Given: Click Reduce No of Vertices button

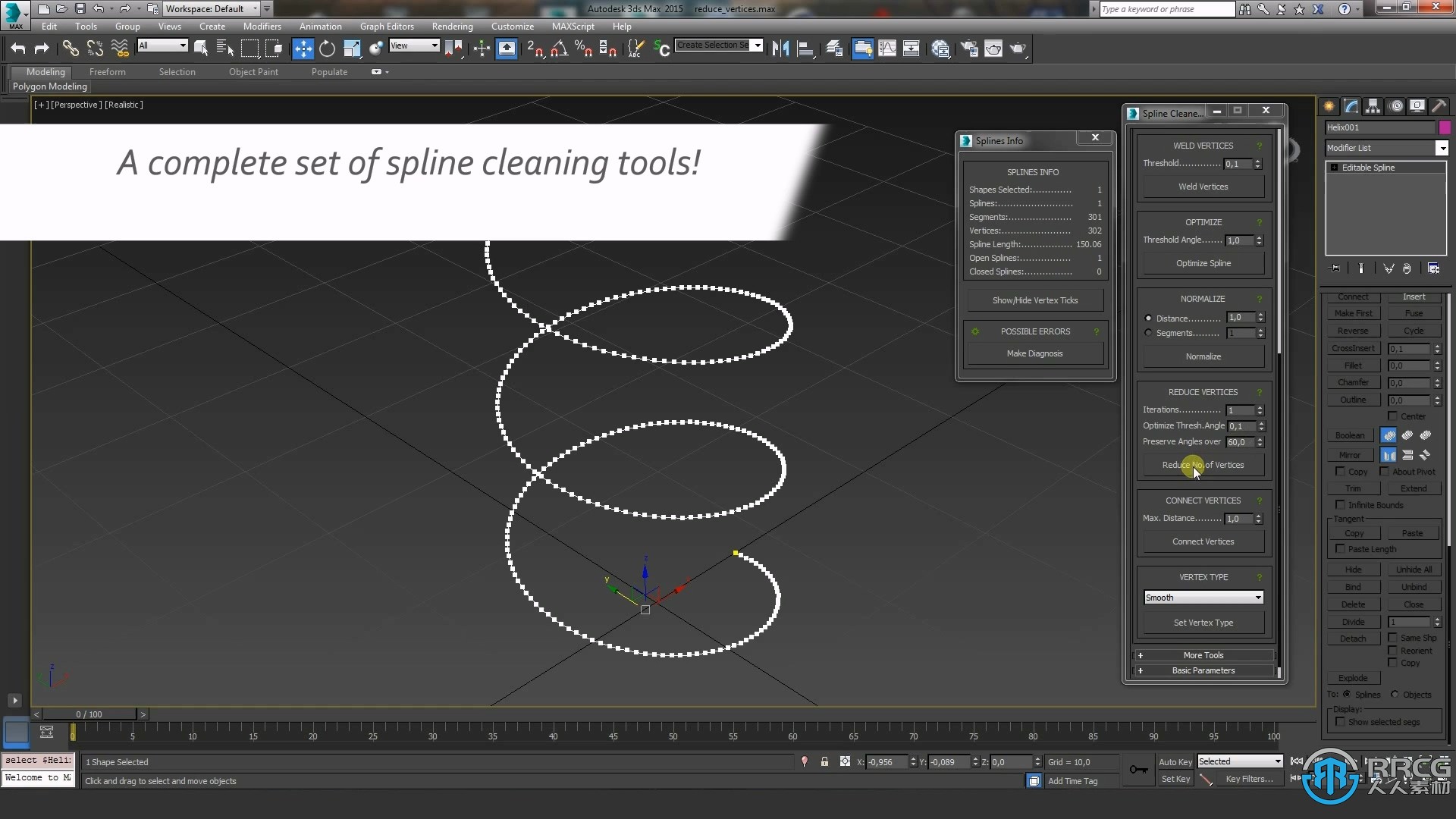Looking at the screenshot, I should point(1203,464).
